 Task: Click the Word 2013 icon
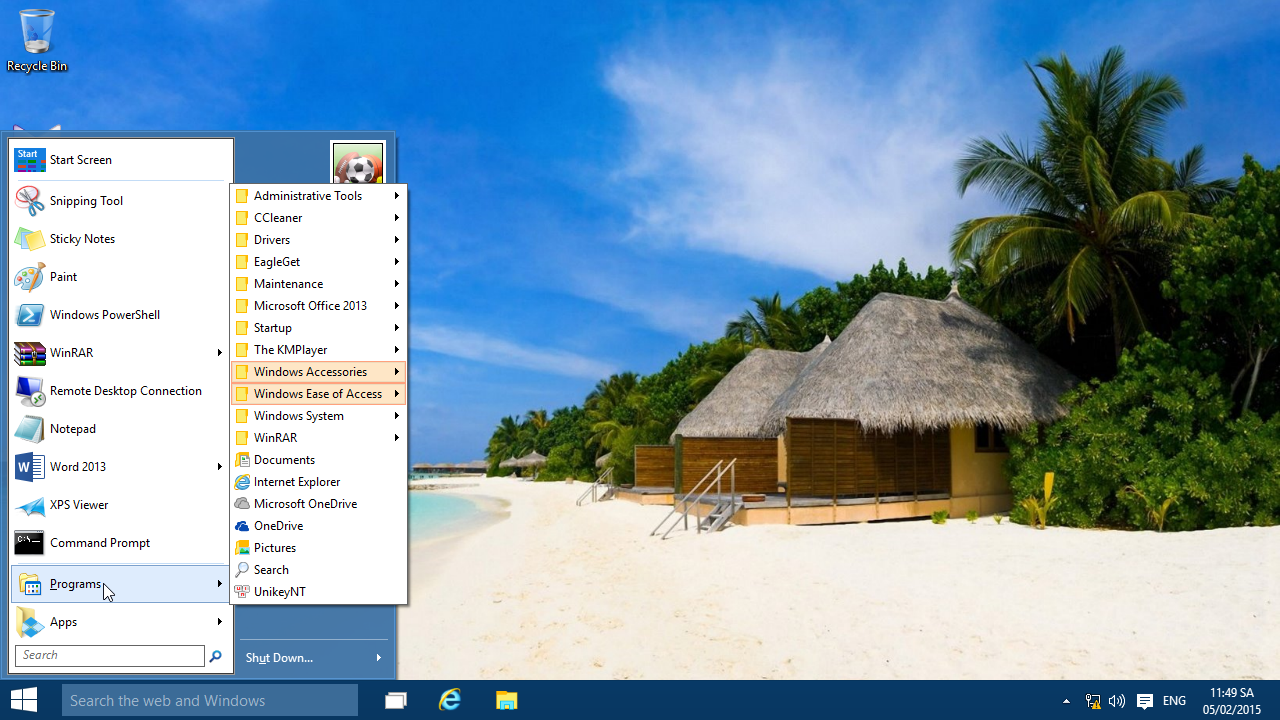29,467
